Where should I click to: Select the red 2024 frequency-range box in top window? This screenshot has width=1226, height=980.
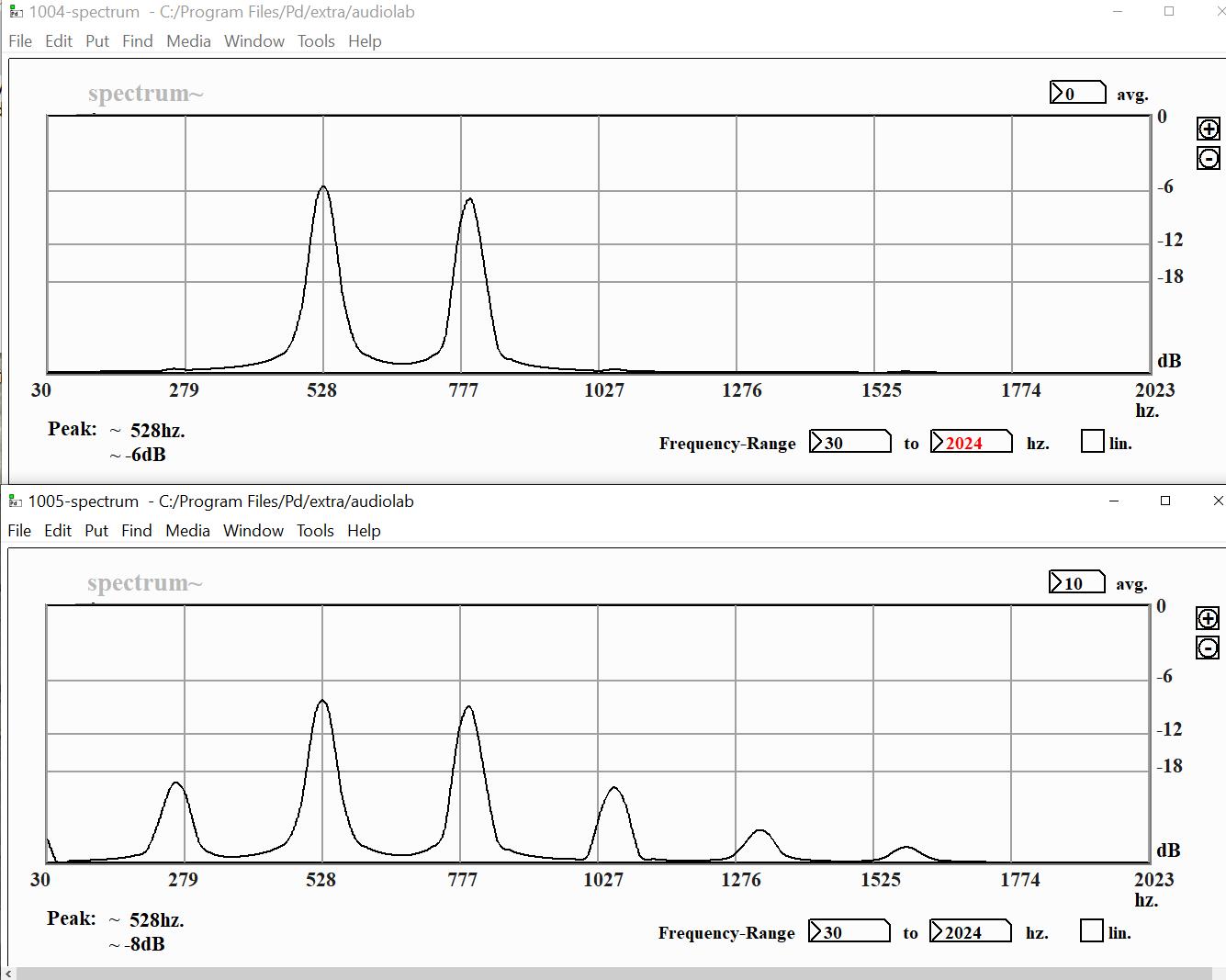[x=971, y=442]
